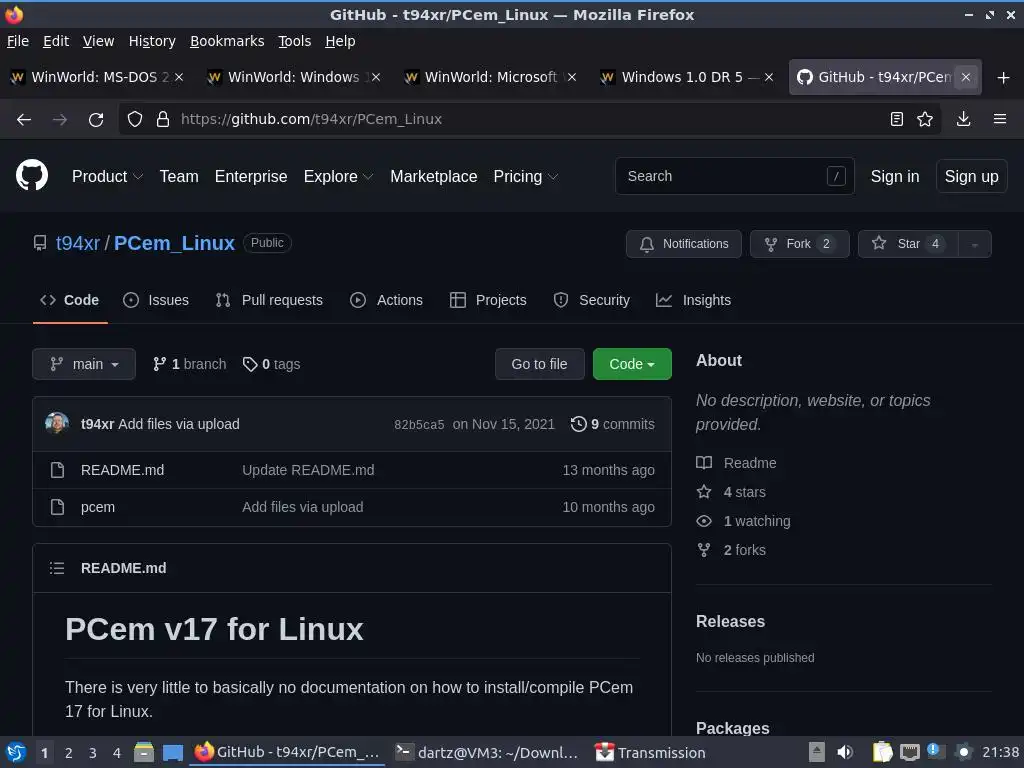Star the repository with the Star button
Viewport: 1024px width, 768px height.
pos(908,244)
